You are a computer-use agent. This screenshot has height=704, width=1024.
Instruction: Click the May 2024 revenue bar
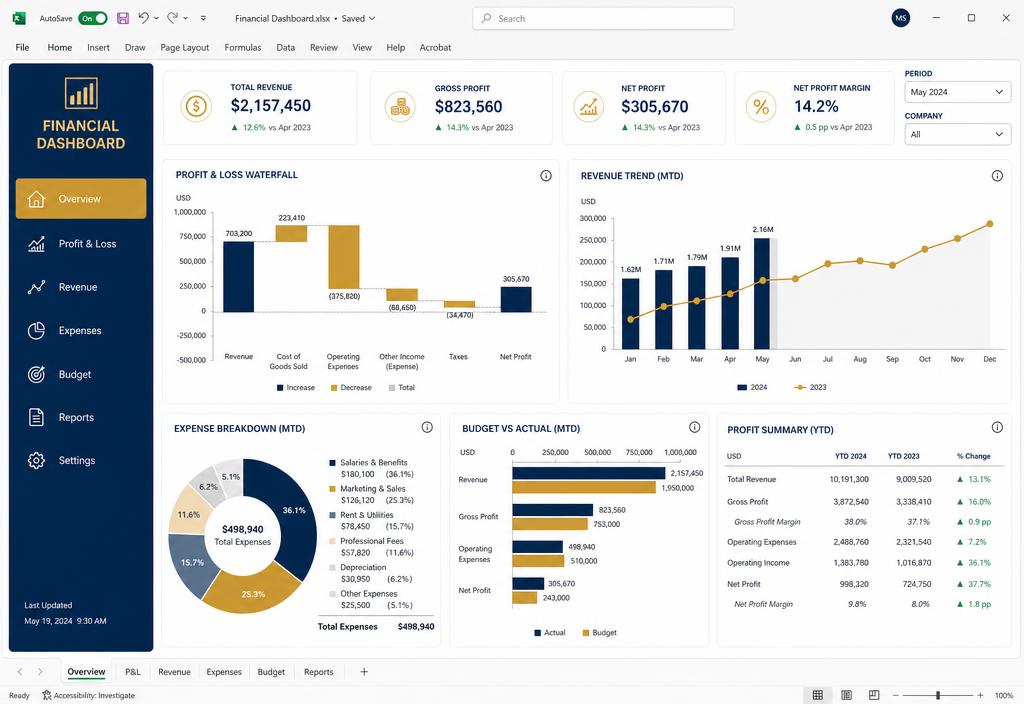(x=761, y=293)
